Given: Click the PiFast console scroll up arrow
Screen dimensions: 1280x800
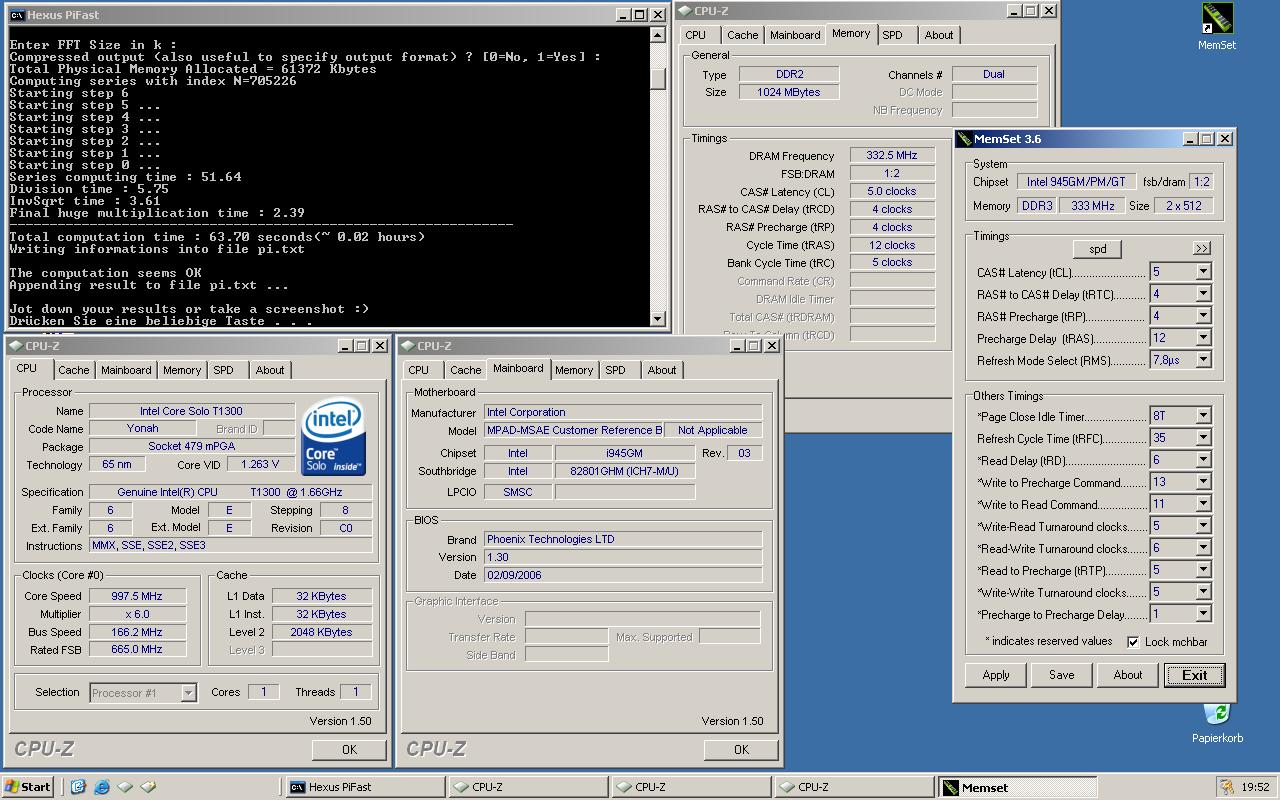Looking at the screenshot, I should pos(658,35).
